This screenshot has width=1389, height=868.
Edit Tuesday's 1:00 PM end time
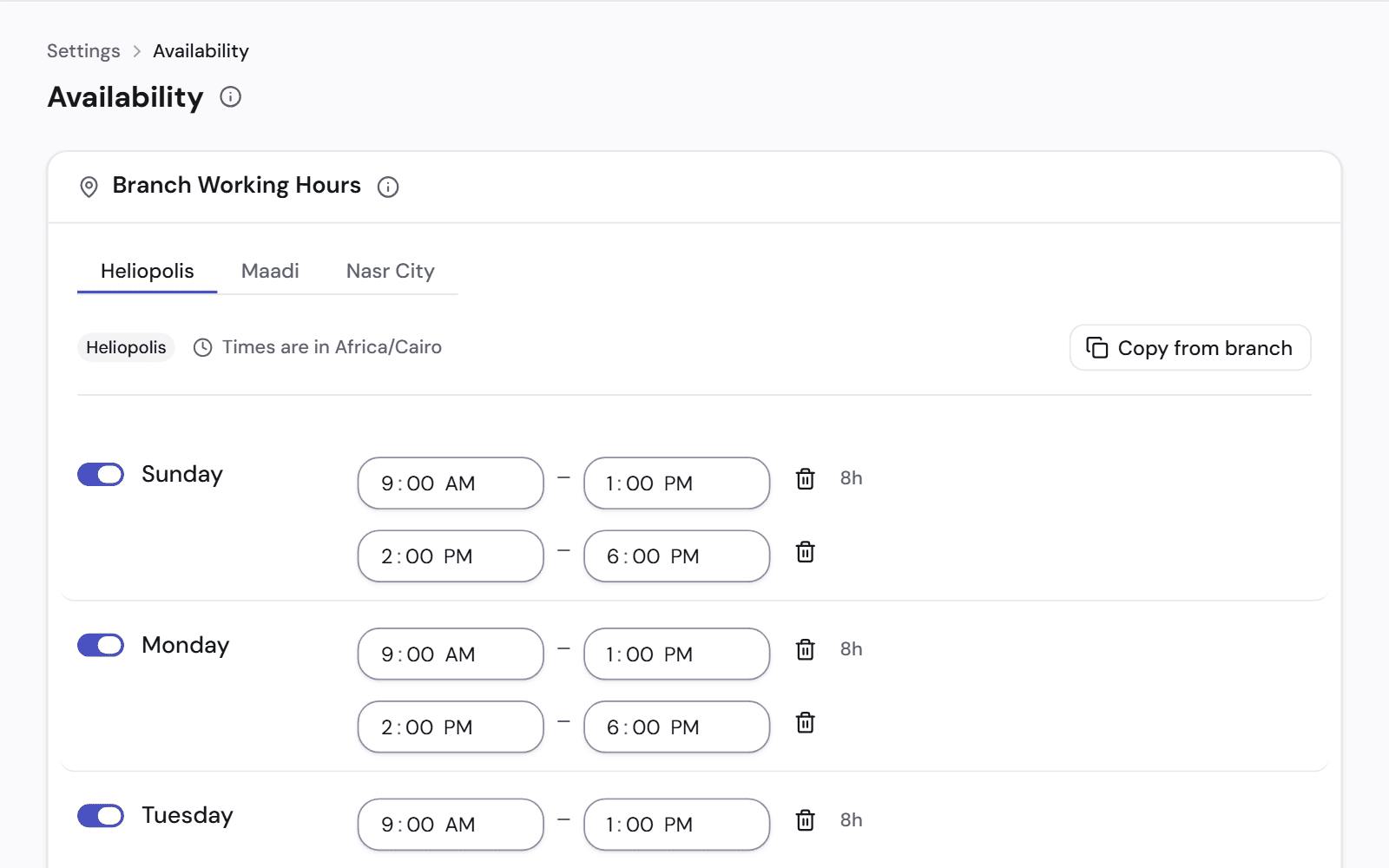(x=677, y=825)
